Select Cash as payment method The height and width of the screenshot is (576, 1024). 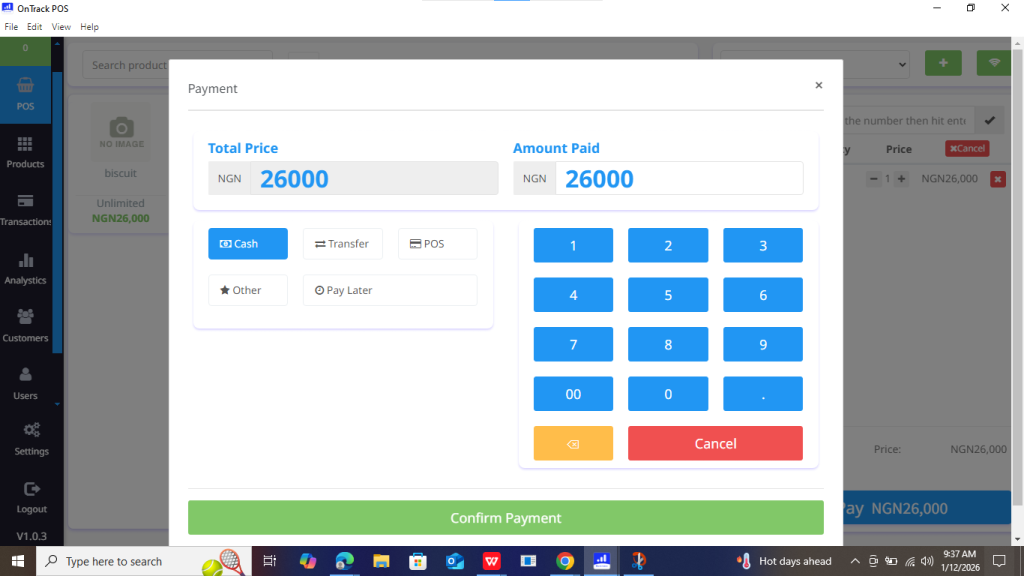coord(247,244)
